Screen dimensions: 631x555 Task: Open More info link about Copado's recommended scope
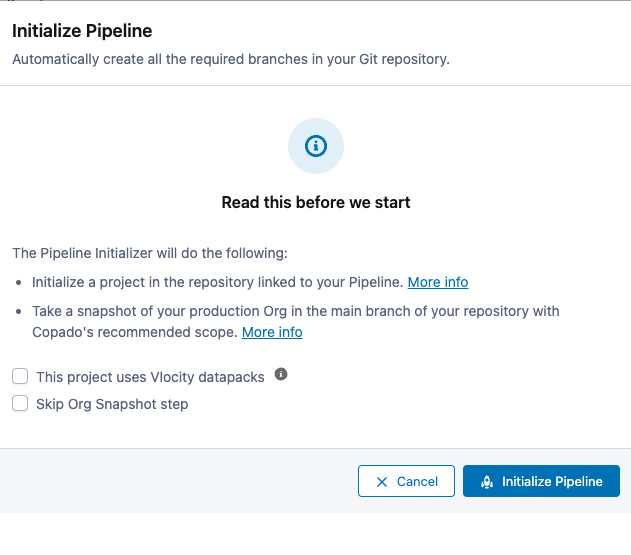(x=272, y=332)
